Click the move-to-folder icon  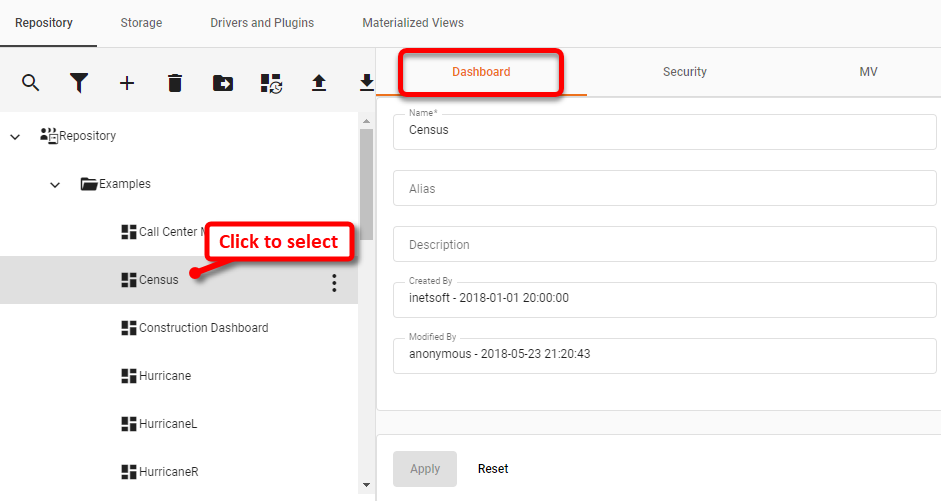pos(223,83)
